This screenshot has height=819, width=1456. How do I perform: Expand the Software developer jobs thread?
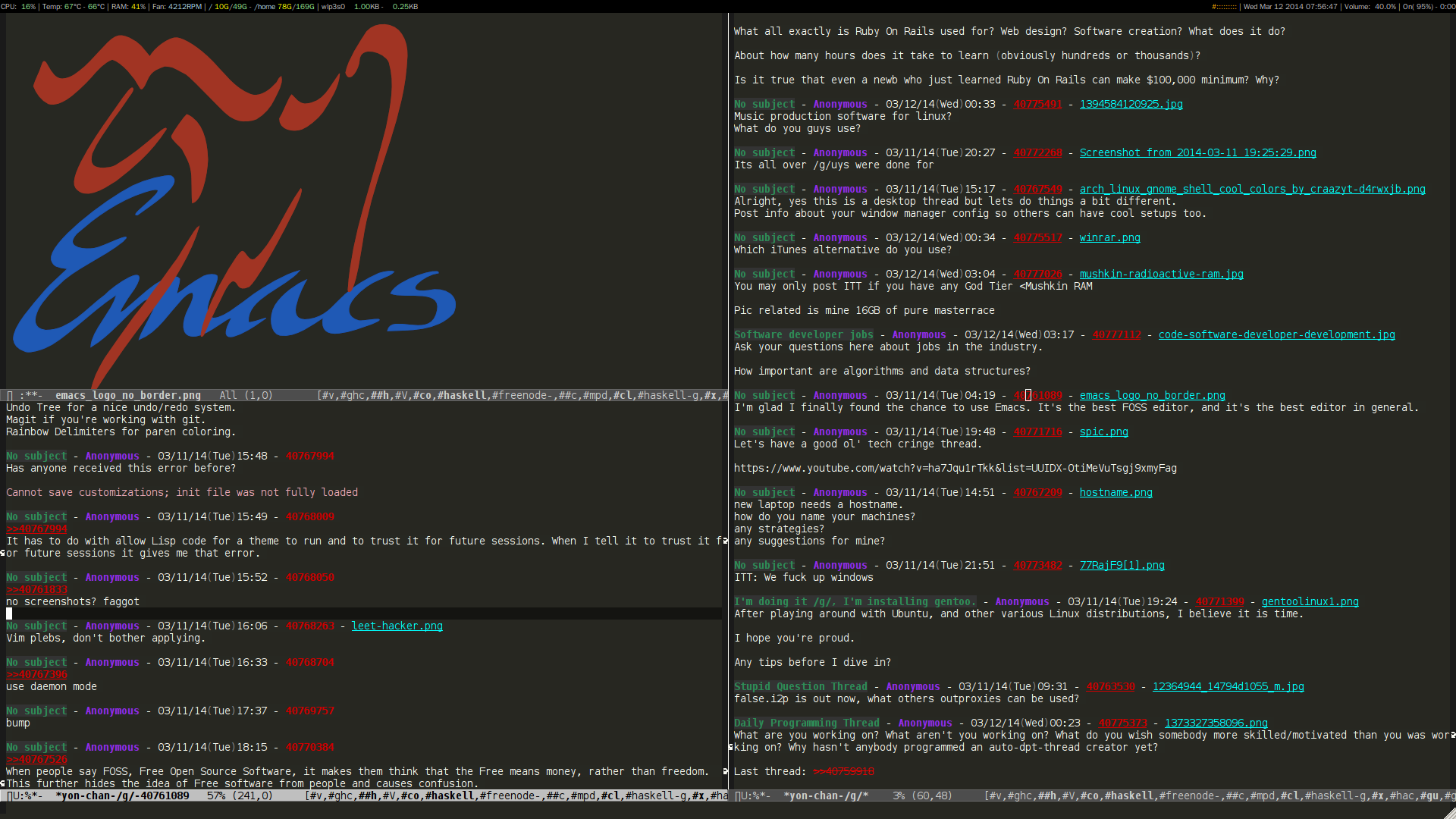[804, 334]
